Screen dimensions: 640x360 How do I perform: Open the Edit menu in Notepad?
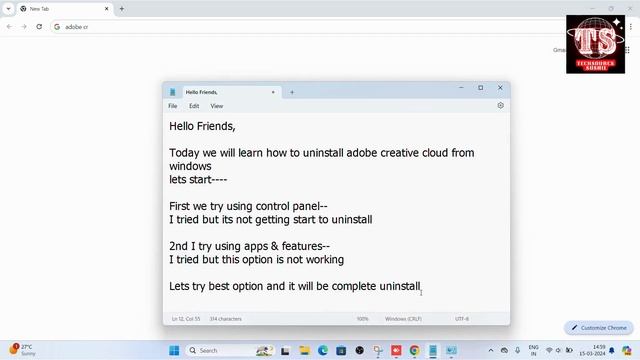(x=194, y=106)
